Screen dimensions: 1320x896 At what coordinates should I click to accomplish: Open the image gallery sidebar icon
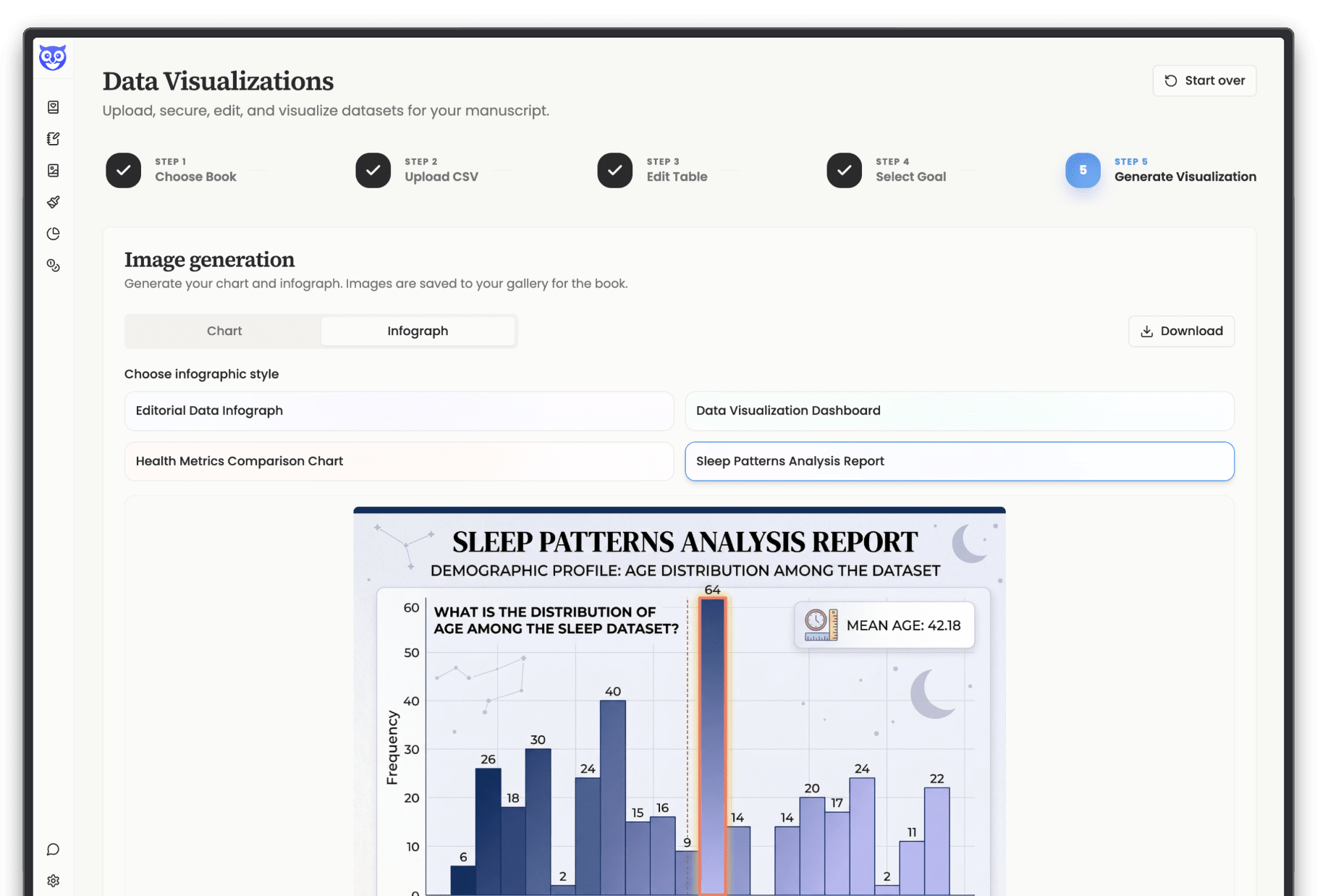point(53,170)
